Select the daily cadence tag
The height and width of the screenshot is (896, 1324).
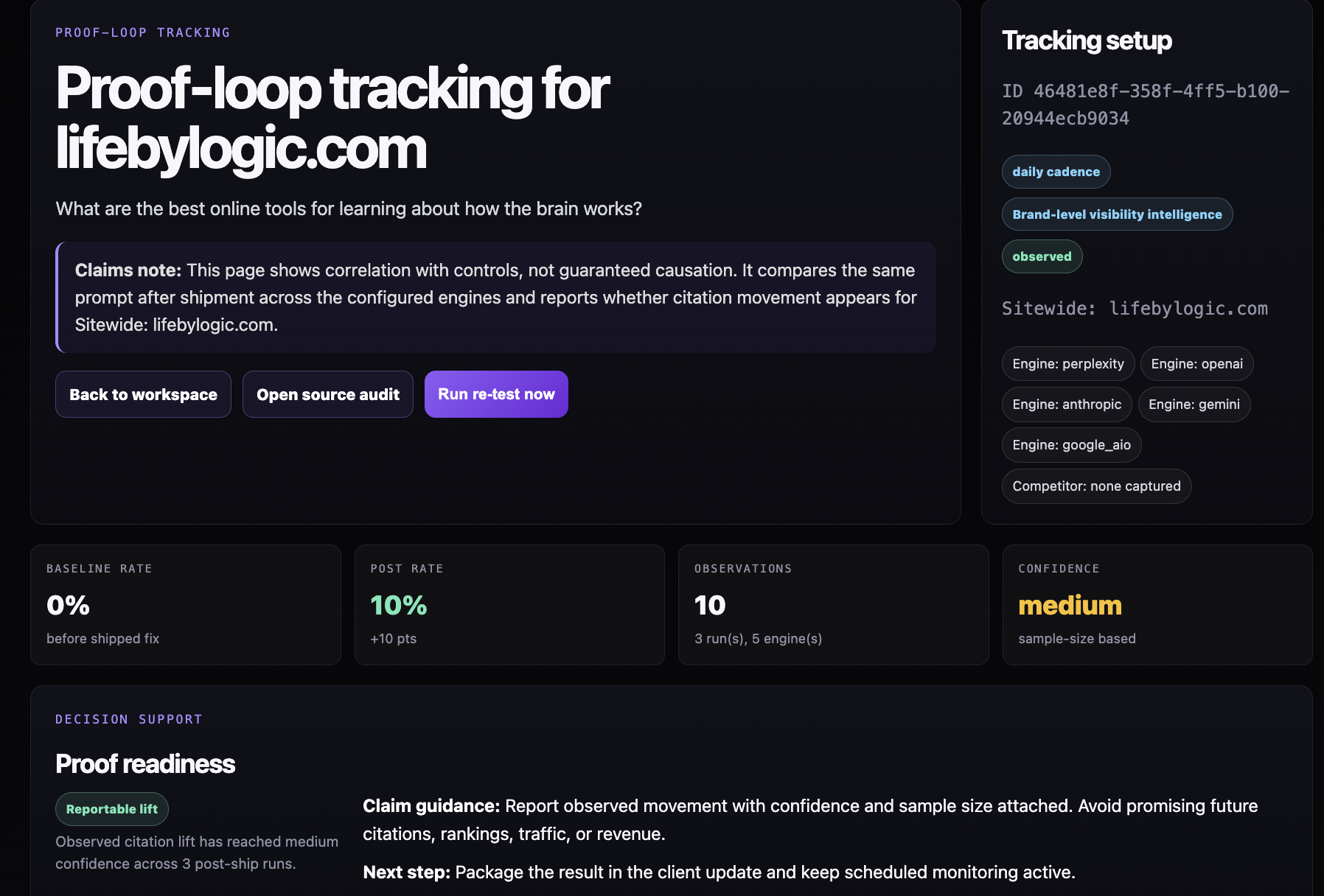click(x=1056, y=172)
